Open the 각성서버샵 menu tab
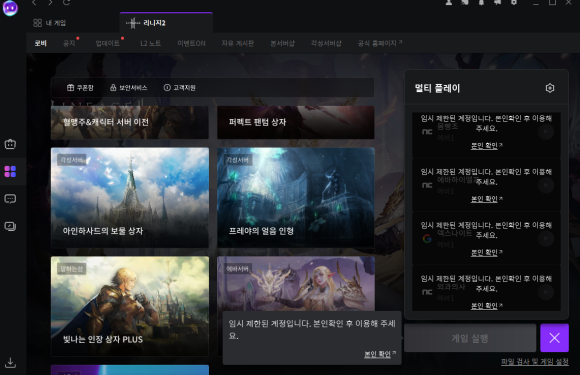580x375 pixels. coord(326,43)
